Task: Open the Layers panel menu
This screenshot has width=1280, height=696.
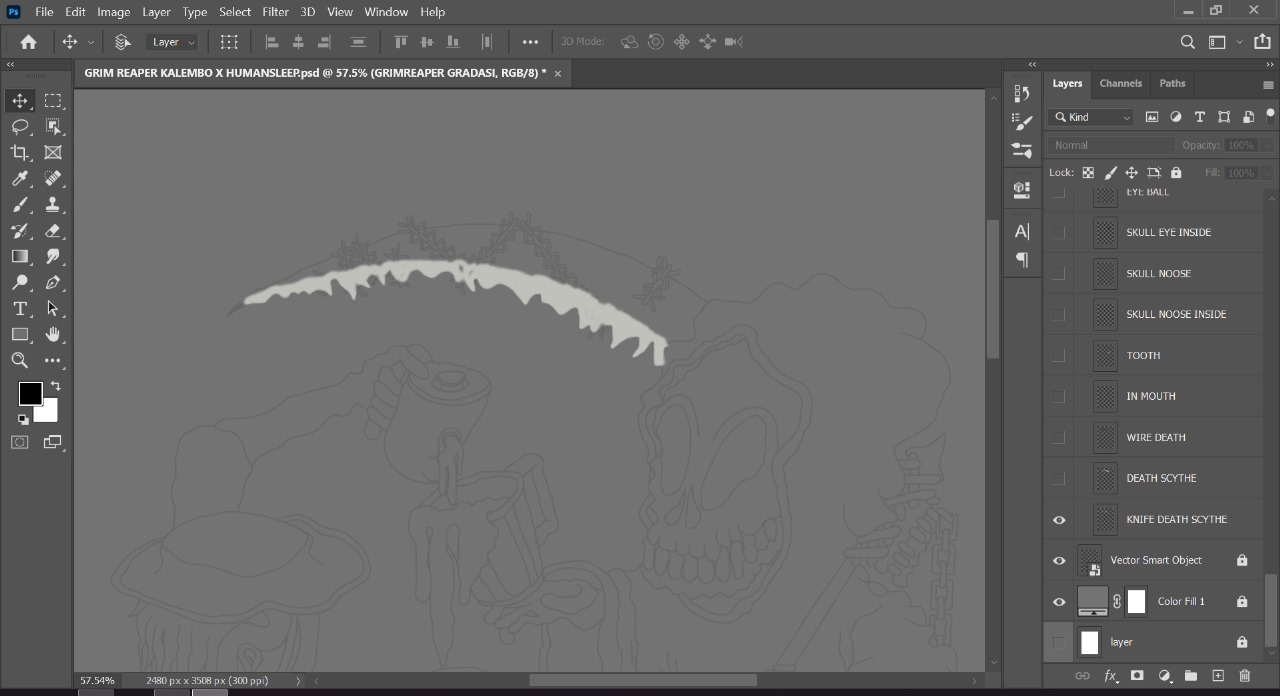Action: coord(1268,85)
